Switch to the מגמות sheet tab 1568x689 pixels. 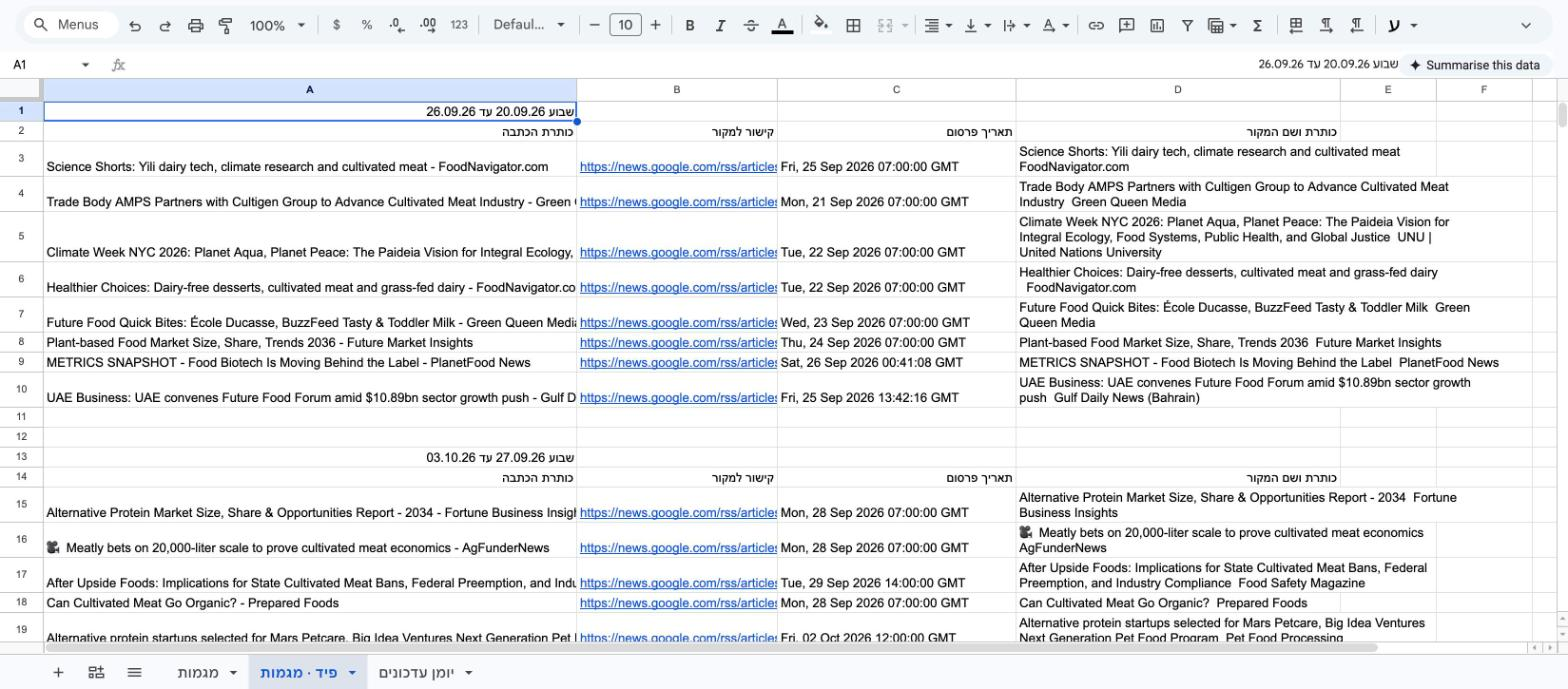point(208,673)
